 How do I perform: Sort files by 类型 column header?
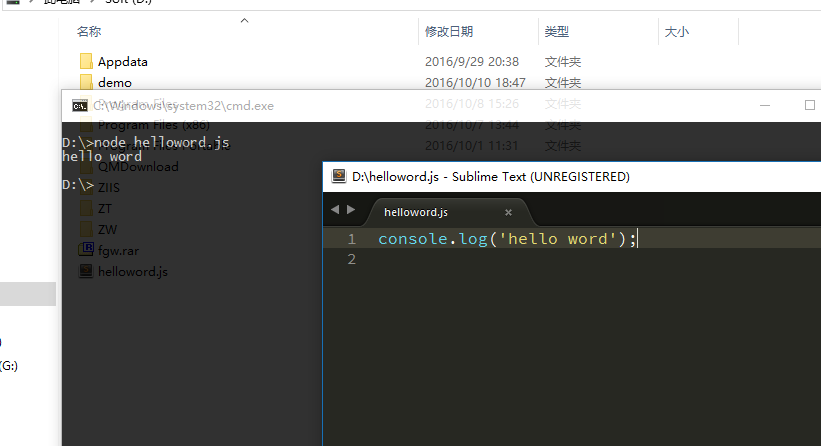[557, 32]
